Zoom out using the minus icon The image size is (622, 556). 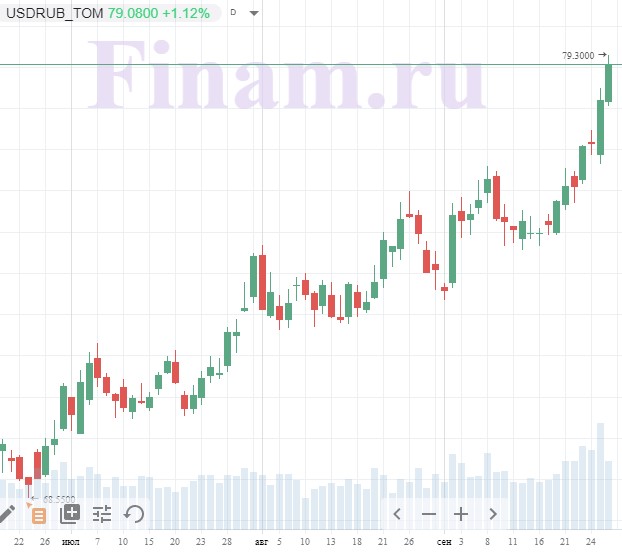(429, 514)
